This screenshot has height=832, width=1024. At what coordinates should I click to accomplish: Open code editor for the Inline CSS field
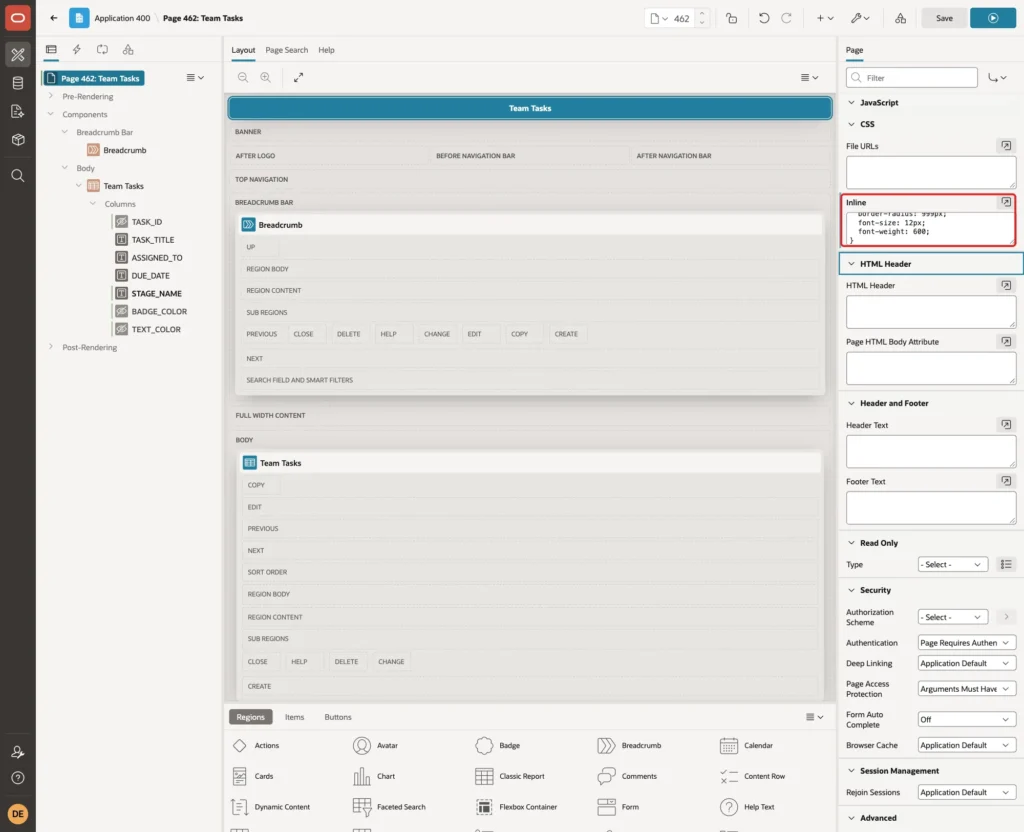1006,202
